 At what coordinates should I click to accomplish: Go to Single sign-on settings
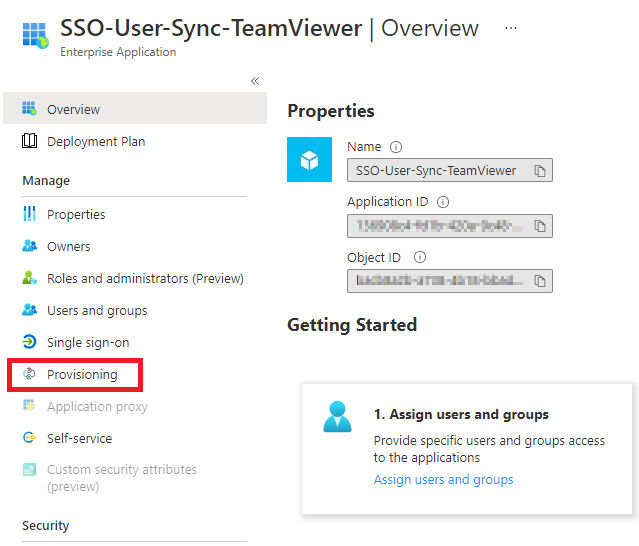tap(88, 342)
